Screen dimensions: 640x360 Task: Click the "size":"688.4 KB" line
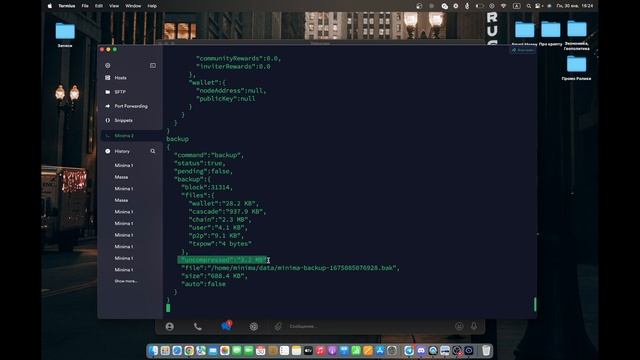214,276
